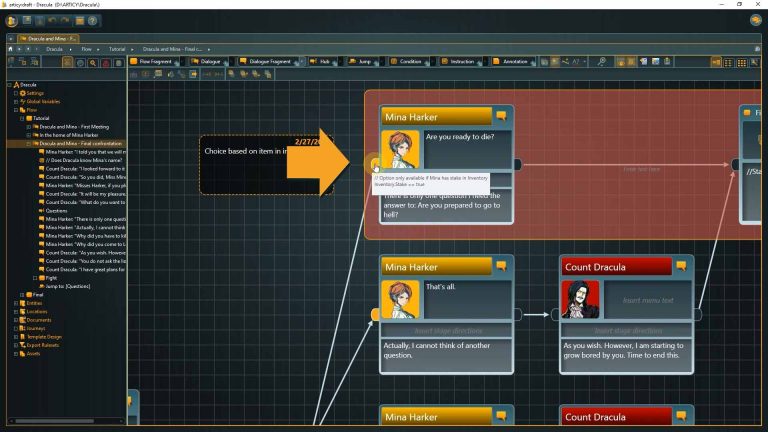The height and width of the screenshot is (432, 768).
Task: Click the connection line style icon beside A7
Action: point(565,61)
